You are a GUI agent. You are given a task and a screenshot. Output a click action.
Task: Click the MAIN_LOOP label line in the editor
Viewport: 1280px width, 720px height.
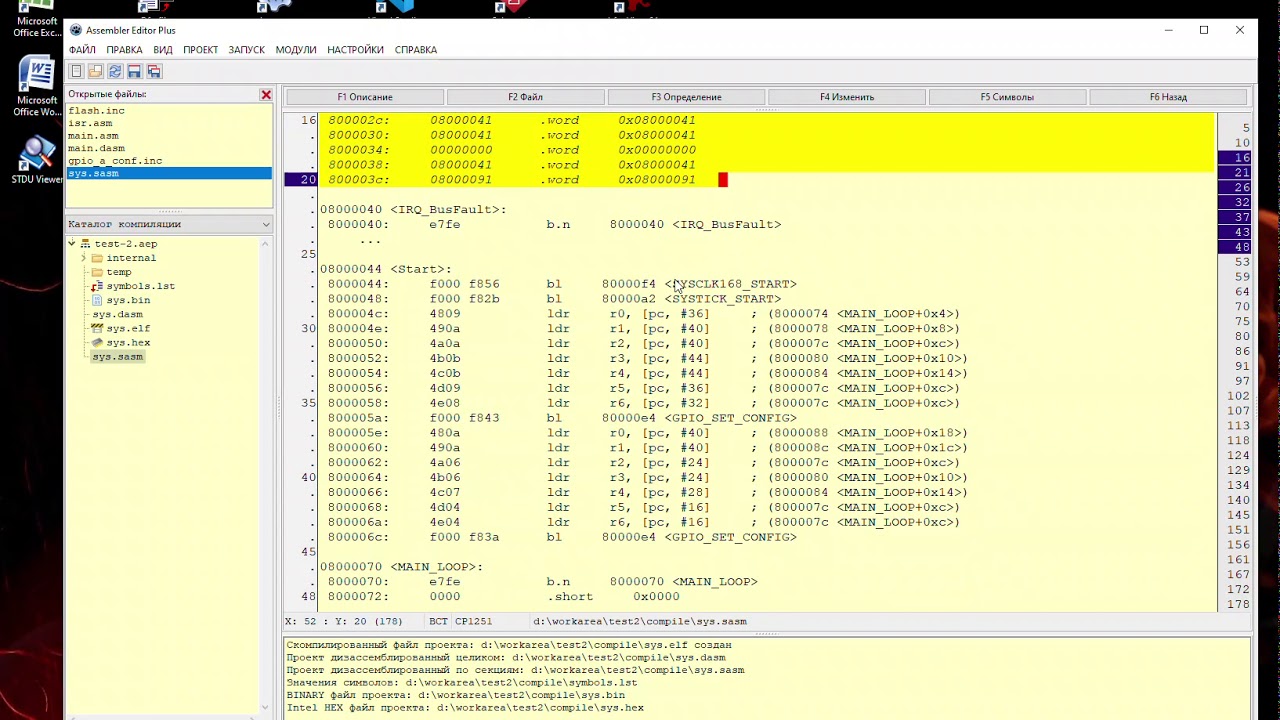401,567
